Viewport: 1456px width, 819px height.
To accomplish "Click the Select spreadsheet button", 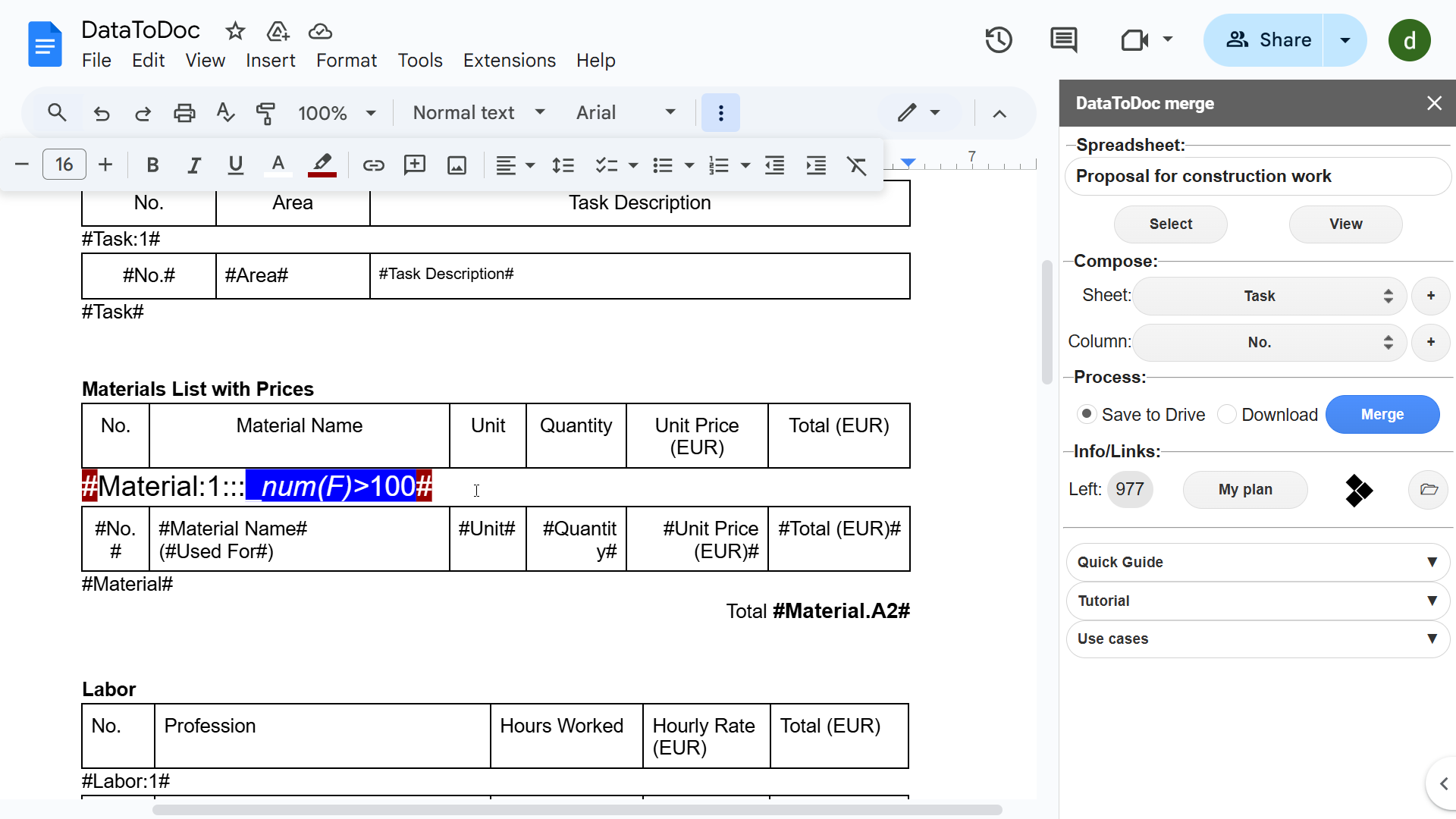I will point(1170,224).
